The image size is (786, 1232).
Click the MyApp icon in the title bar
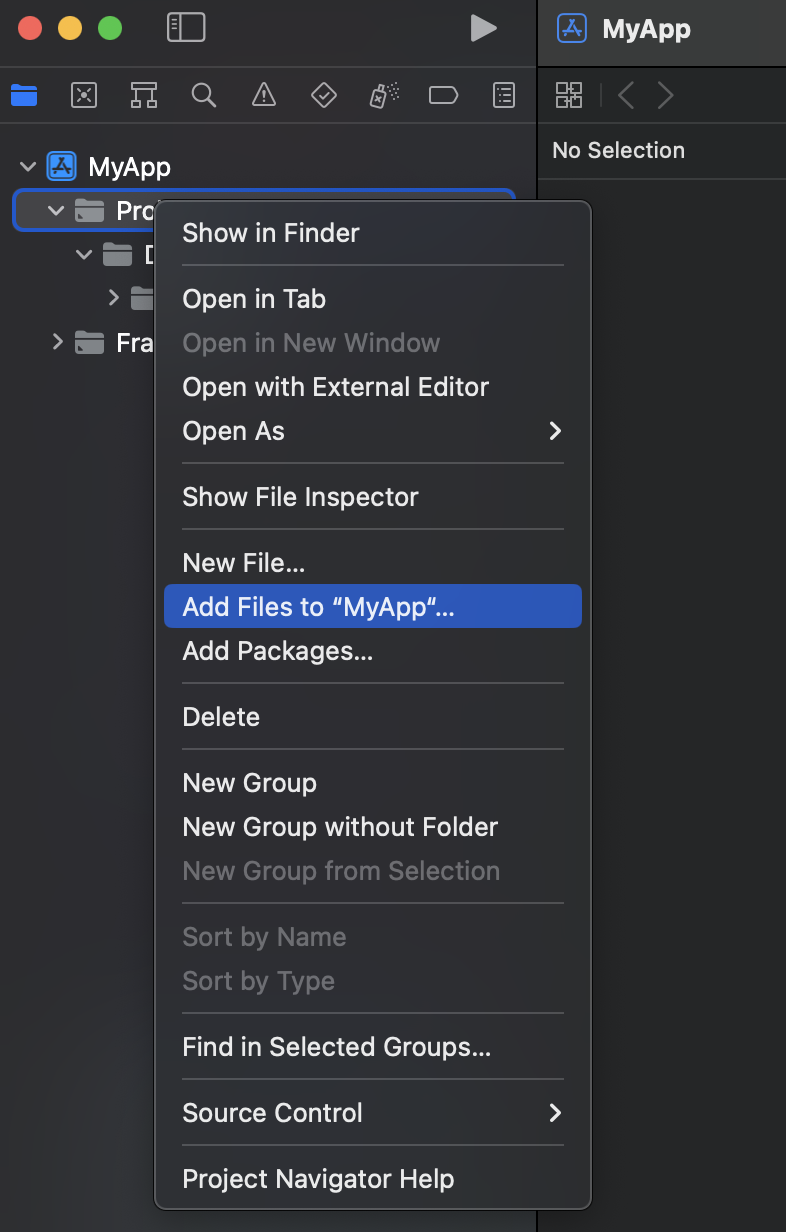click(x=573, y=28)
